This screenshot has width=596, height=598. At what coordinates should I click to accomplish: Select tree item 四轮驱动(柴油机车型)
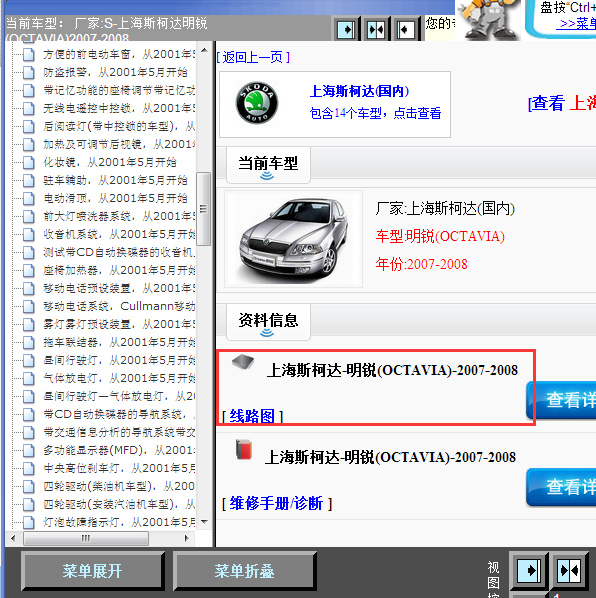[x=119, y=486]
